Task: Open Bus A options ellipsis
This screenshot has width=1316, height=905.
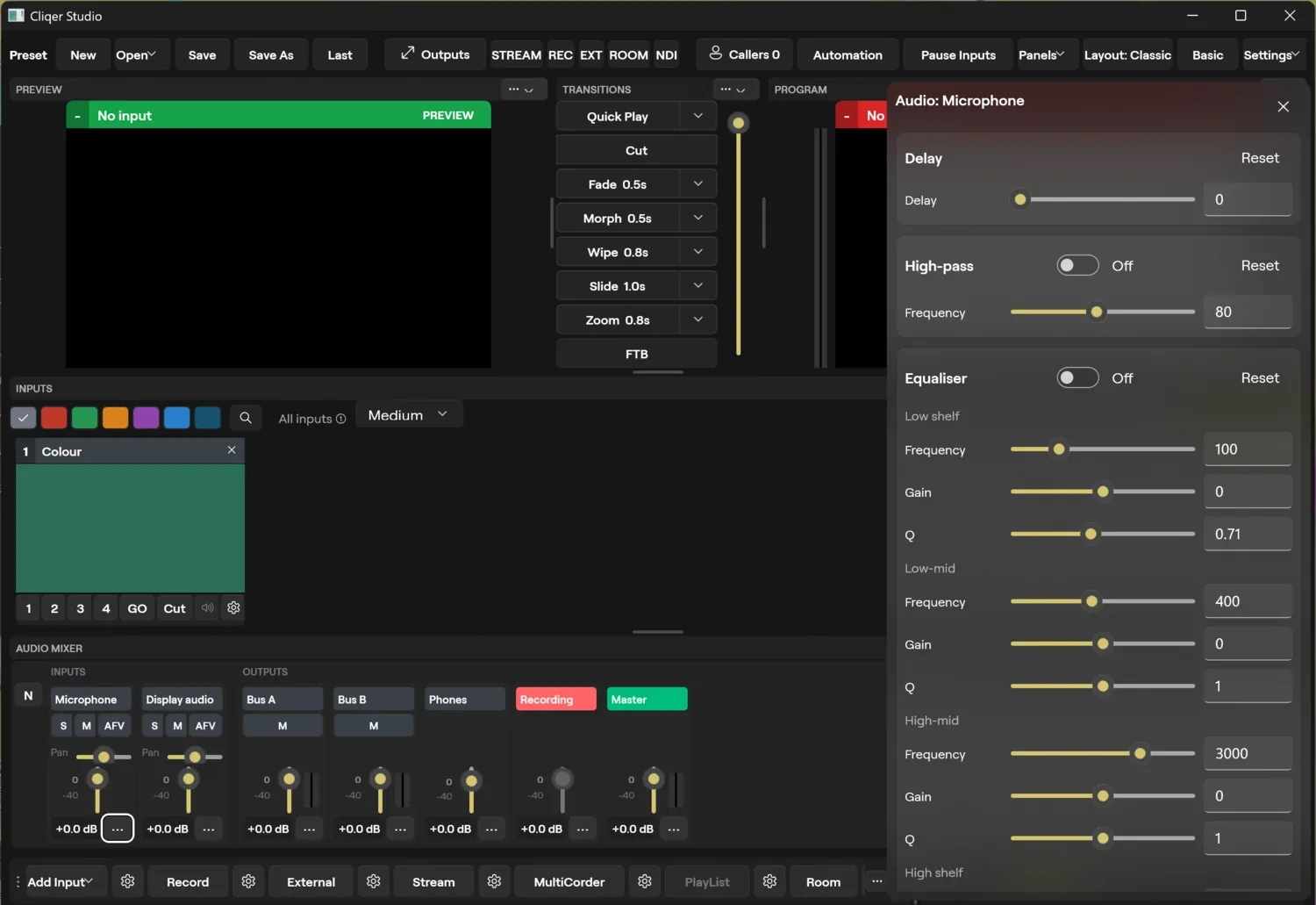Action: 310,829
